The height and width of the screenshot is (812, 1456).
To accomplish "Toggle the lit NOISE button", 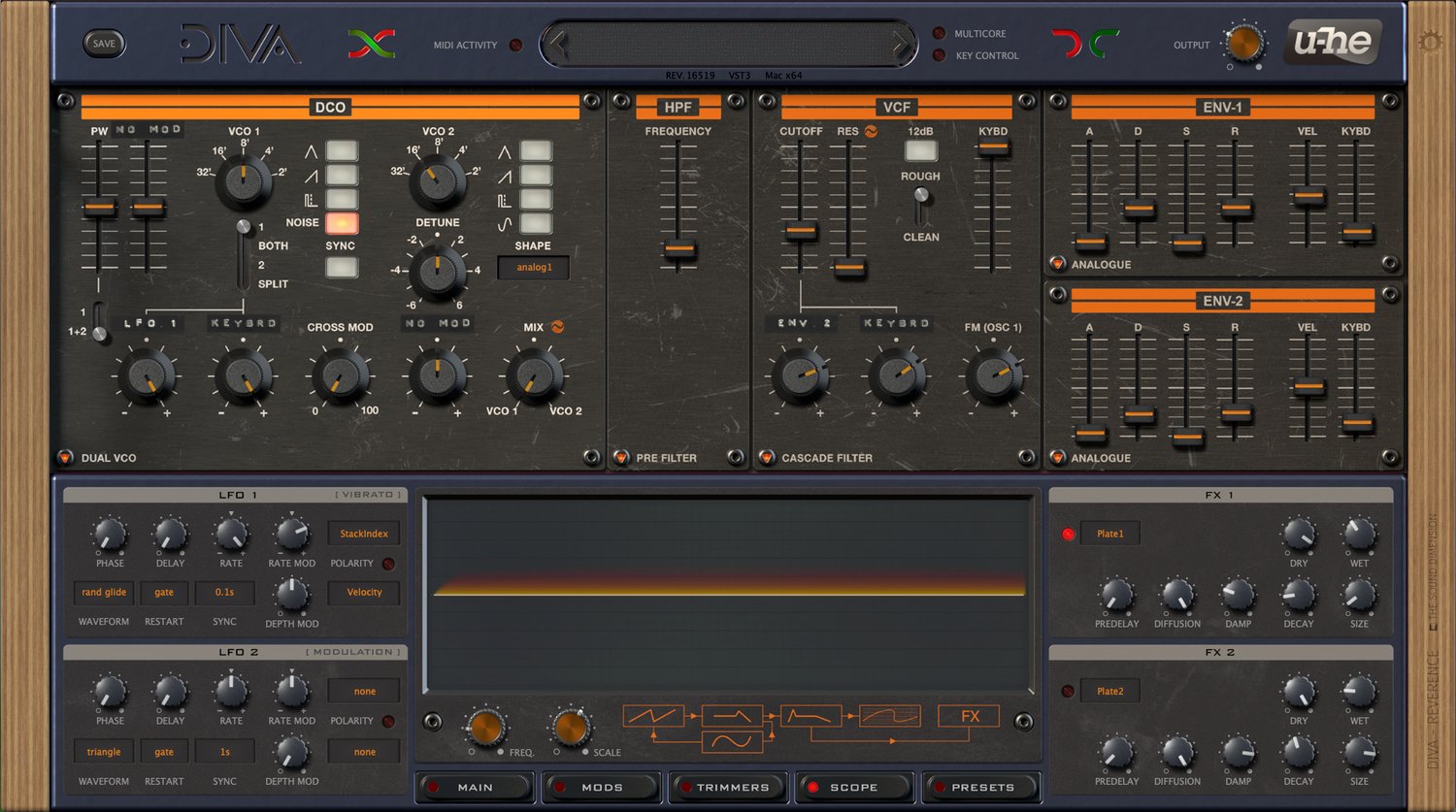I will coord(342,223).
